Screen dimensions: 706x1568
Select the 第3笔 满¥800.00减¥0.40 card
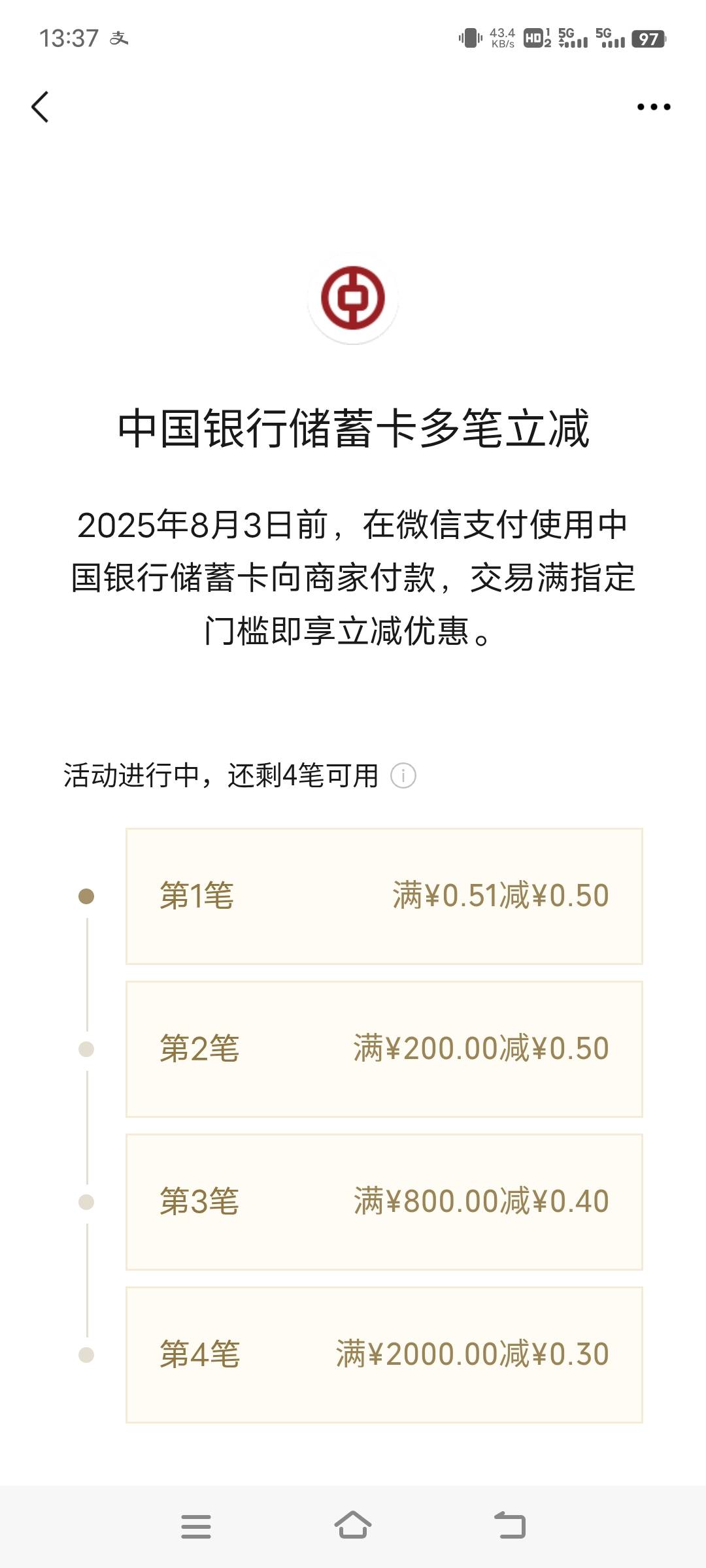point(384,1201)
